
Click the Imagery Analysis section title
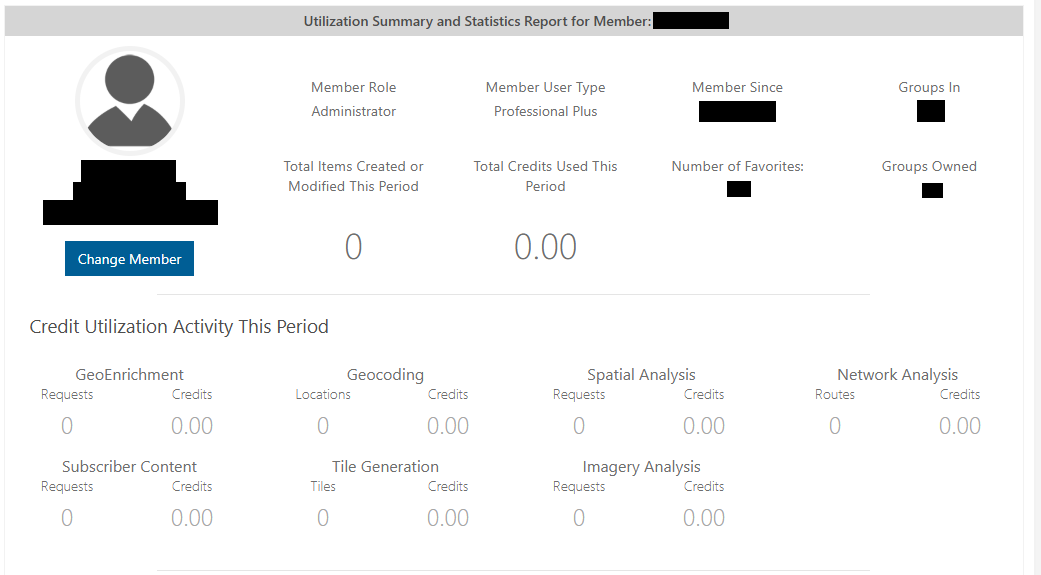click(x=641, y=467)
